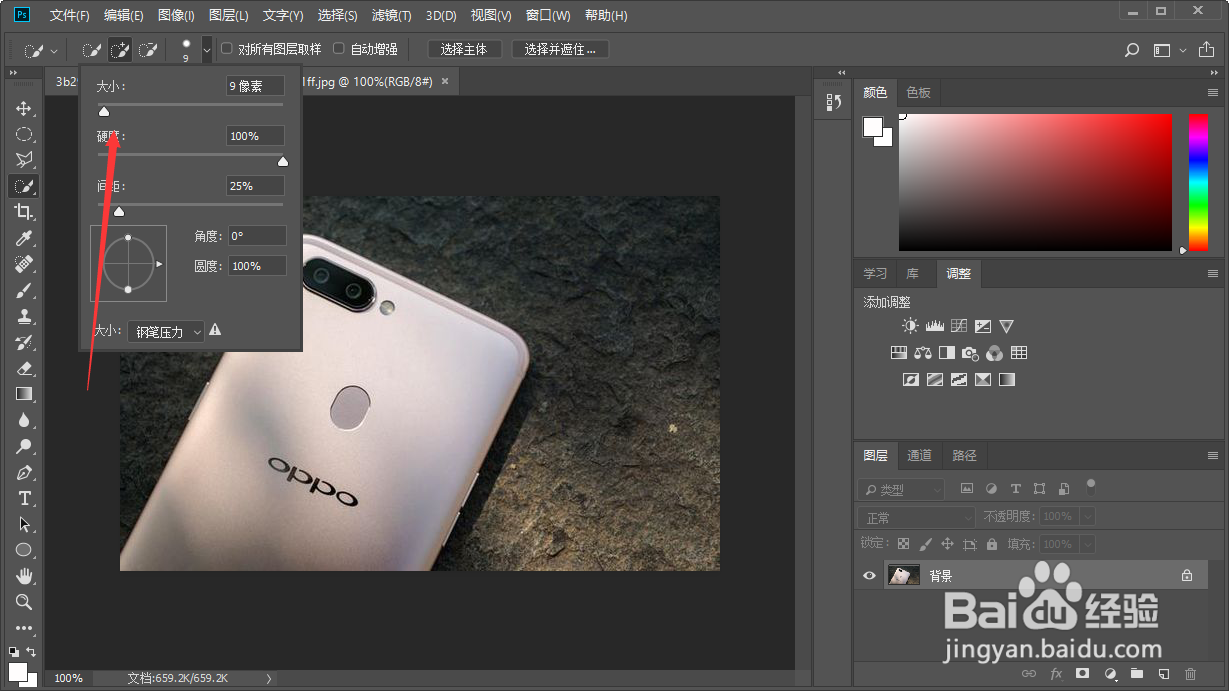Select the Path Selection tool
Image resolution: width=1229 pixels, height=691 pixels.
(x=24, y=524)
